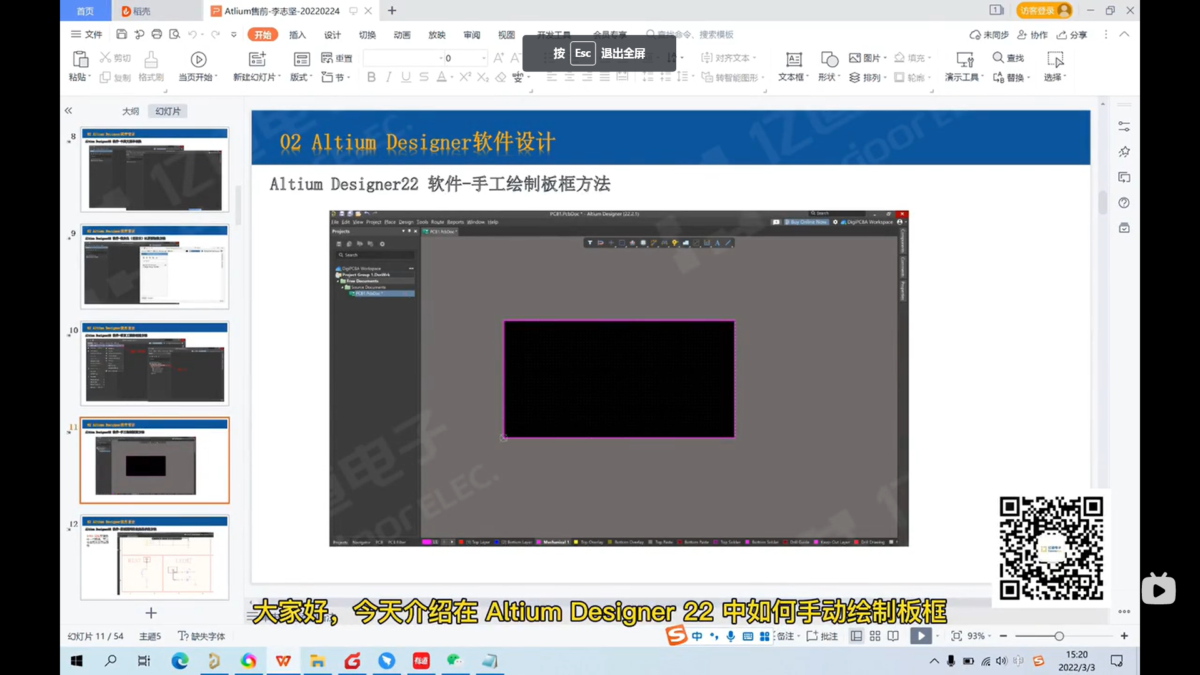Click the zoom slider handle
The height and width of the screenshot is (675, 1200).
click(1059, 636)
